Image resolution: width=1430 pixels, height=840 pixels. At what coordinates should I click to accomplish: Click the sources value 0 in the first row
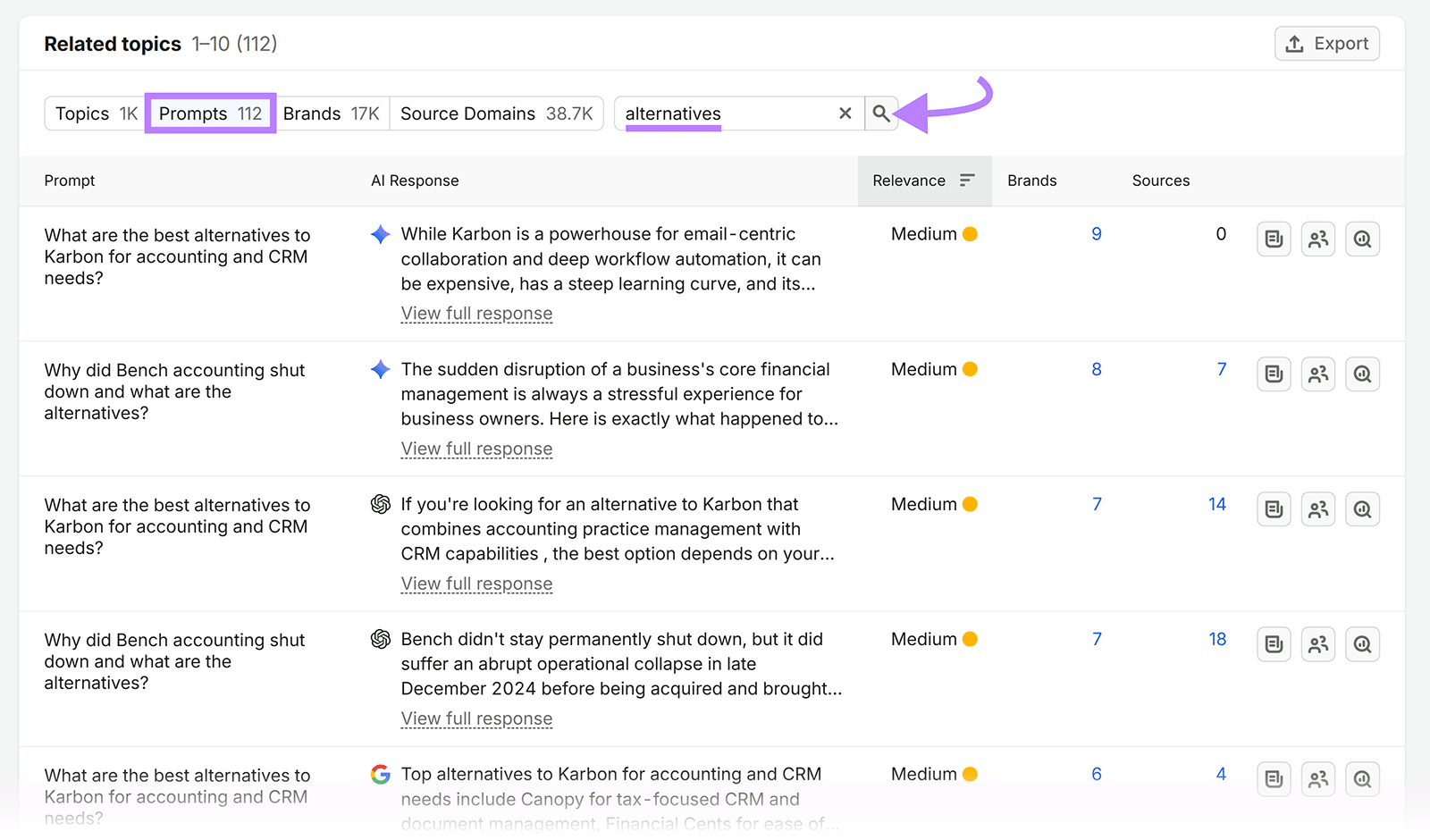[1221, 234]
